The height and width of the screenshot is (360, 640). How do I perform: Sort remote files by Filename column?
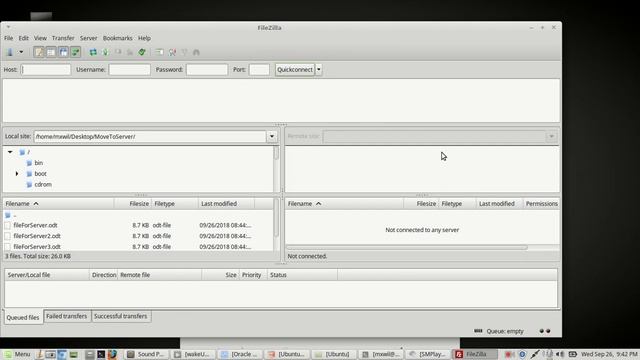tap(345, 204)
